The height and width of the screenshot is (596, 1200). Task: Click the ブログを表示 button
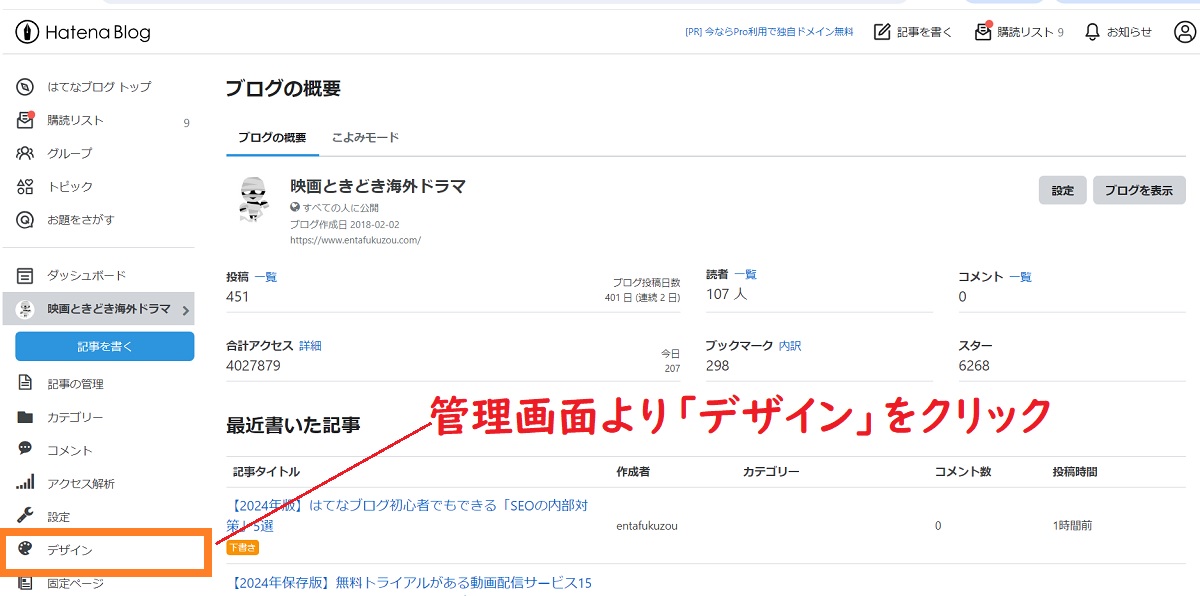coord(1138,190)
